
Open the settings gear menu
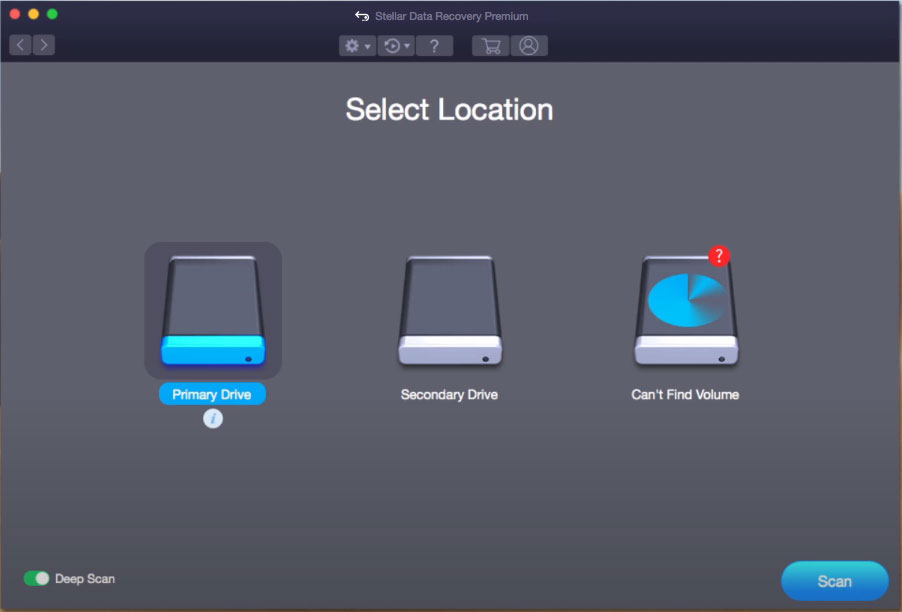tap(351, 45)
